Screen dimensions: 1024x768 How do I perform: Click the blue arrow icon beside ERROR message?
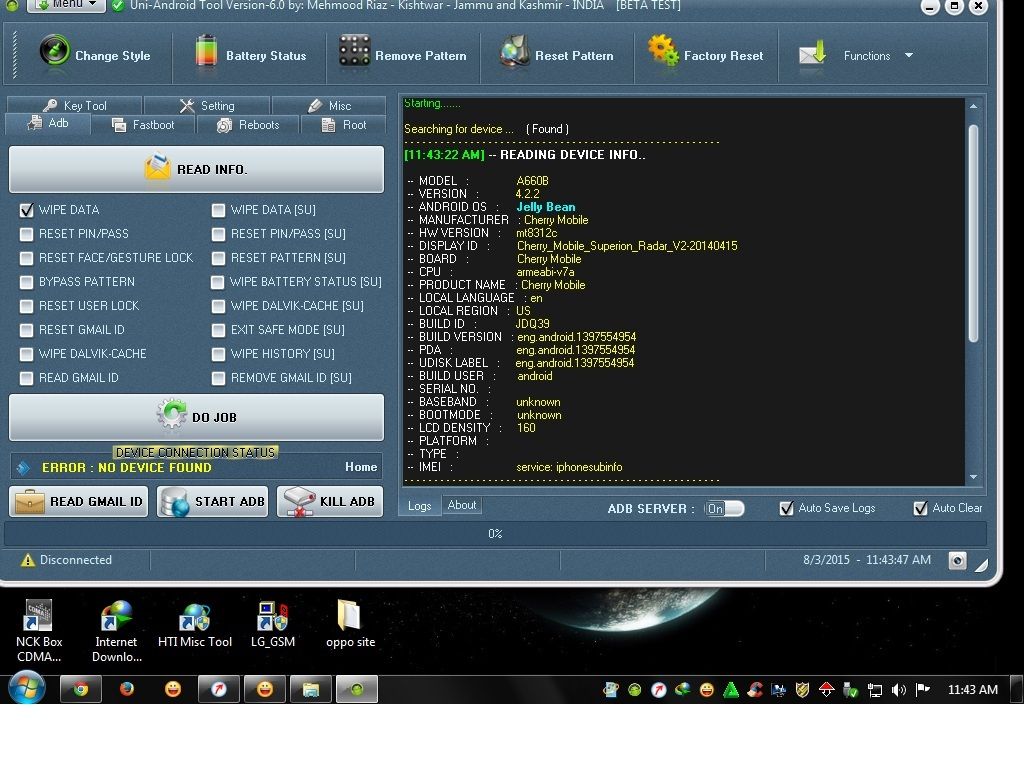coord(24,468)
